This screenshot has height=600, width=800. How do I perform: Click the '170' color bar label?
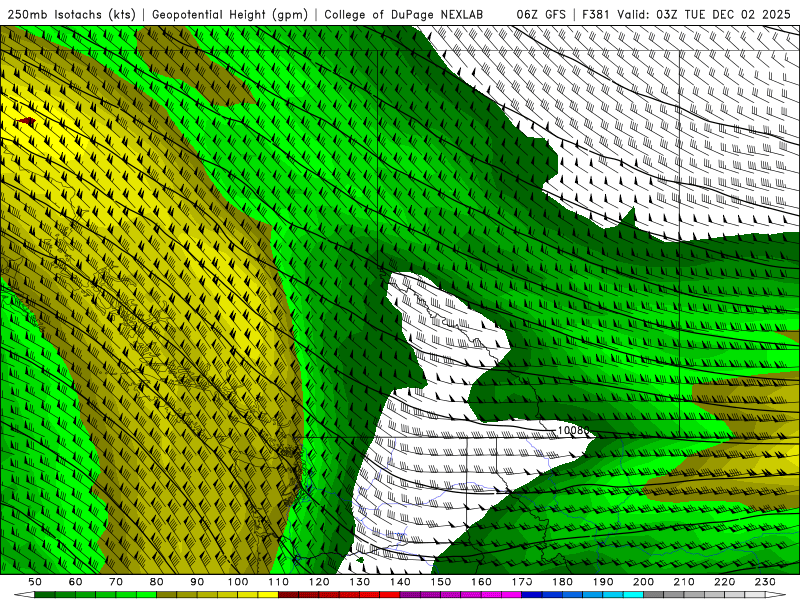point(522,582)
